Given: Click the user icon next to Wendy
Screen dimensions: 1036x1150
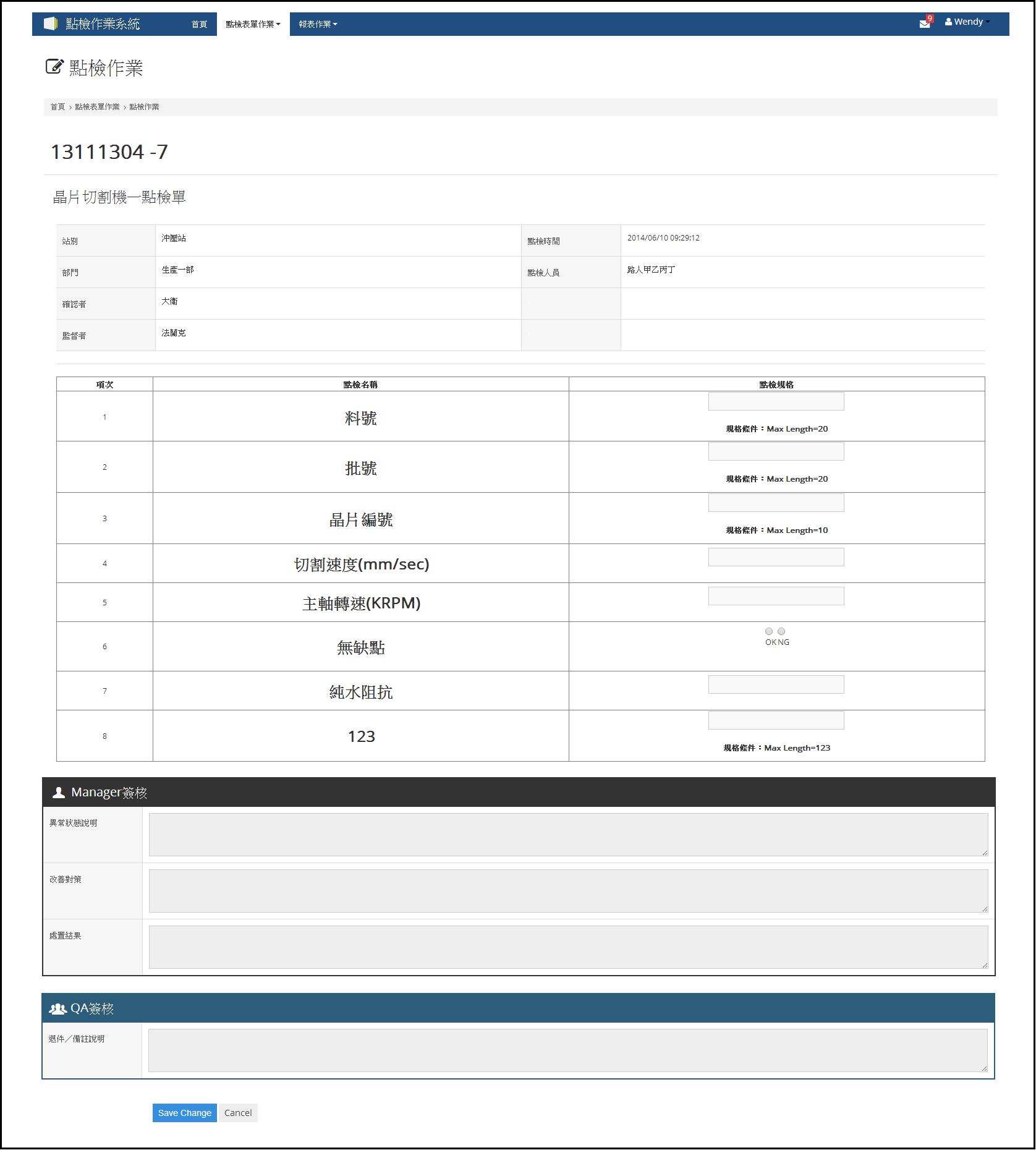Looking at the screenshot, I should click(x=949, y=21).
